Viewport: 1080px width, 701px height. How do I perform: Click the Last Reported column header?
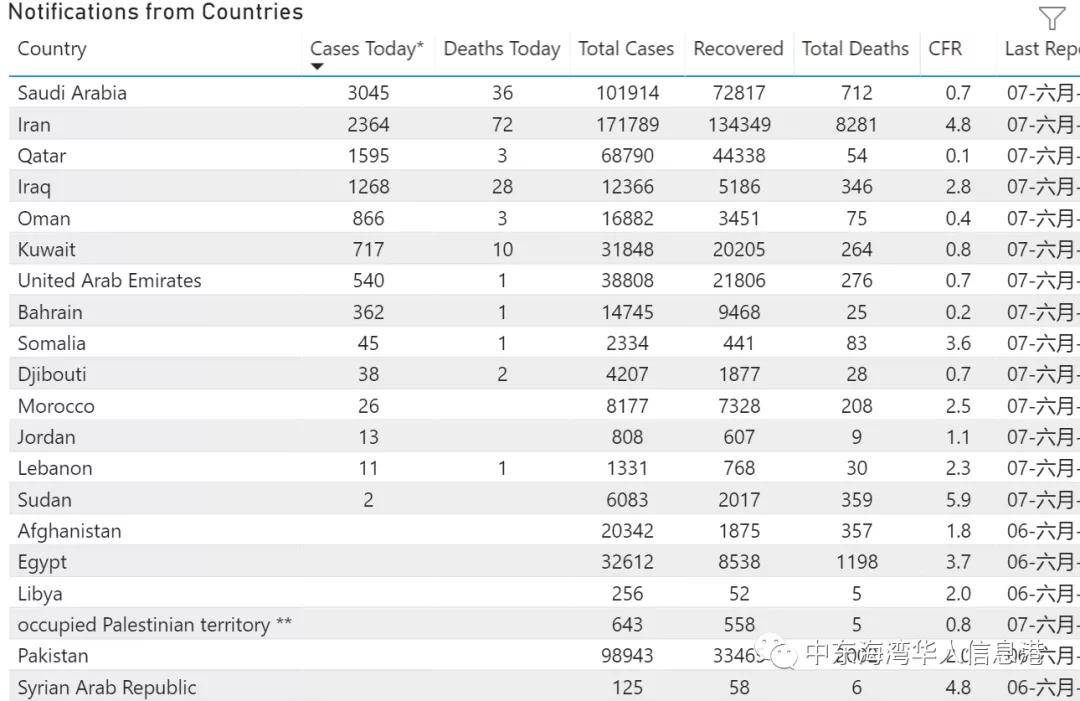pyautogui.click(x=1041, y=49)
